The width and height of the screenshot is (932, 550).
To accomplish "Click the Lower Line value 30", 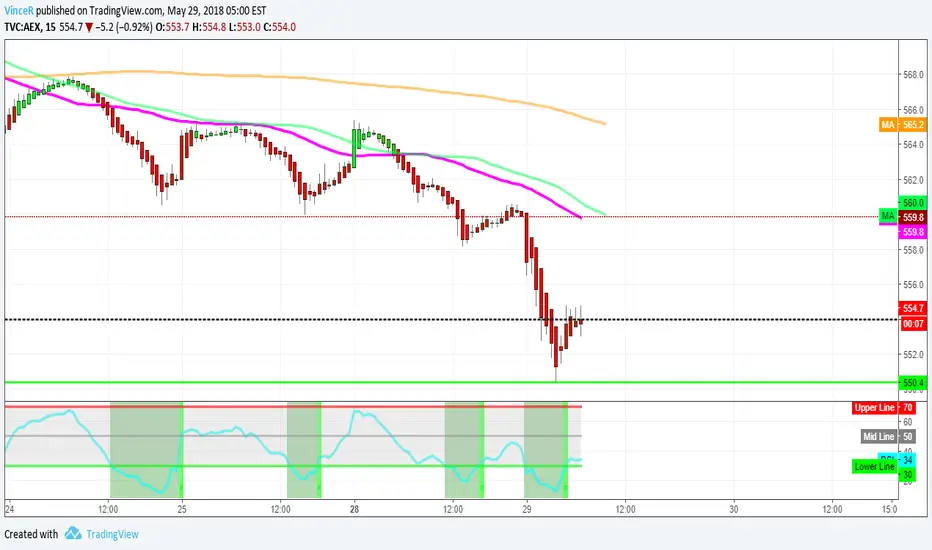I will click(x=908, y=474).
